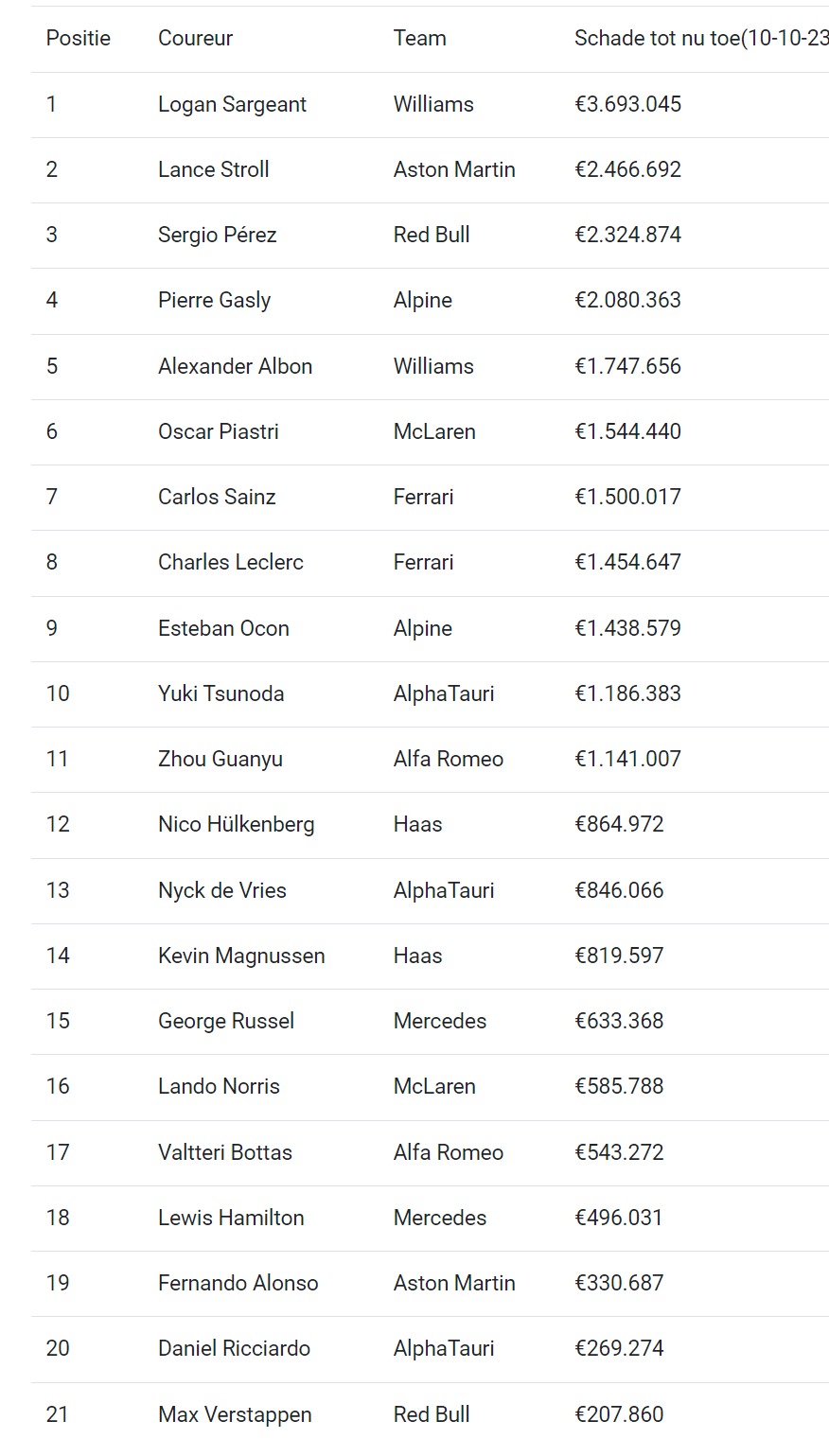Click Carlos Sainz's damage value €1.500.017
The height and width of the screenshot is (1456, 829).
(627, 497)
